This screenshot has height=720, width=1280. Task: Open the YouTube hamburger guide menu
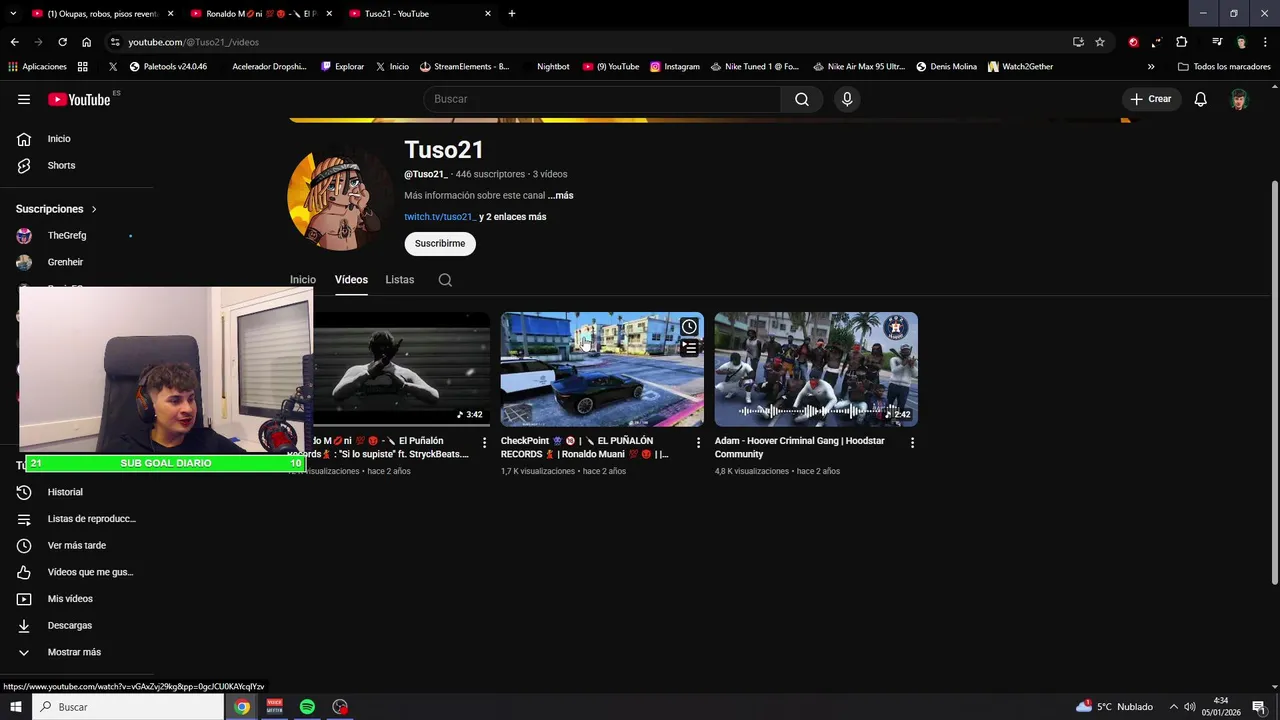[x=24, y=99]
